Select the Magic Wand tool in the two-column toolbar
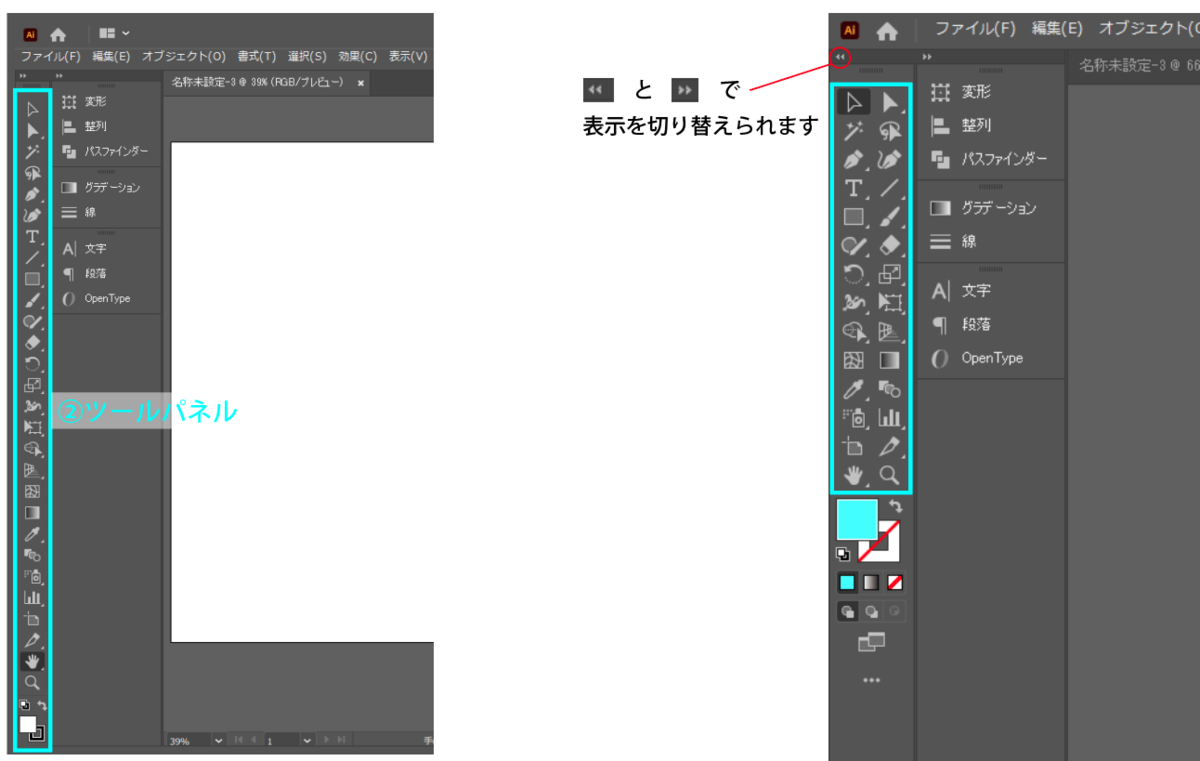The image size is (1200, 761). pyautogui.click(x=853, y=131)
